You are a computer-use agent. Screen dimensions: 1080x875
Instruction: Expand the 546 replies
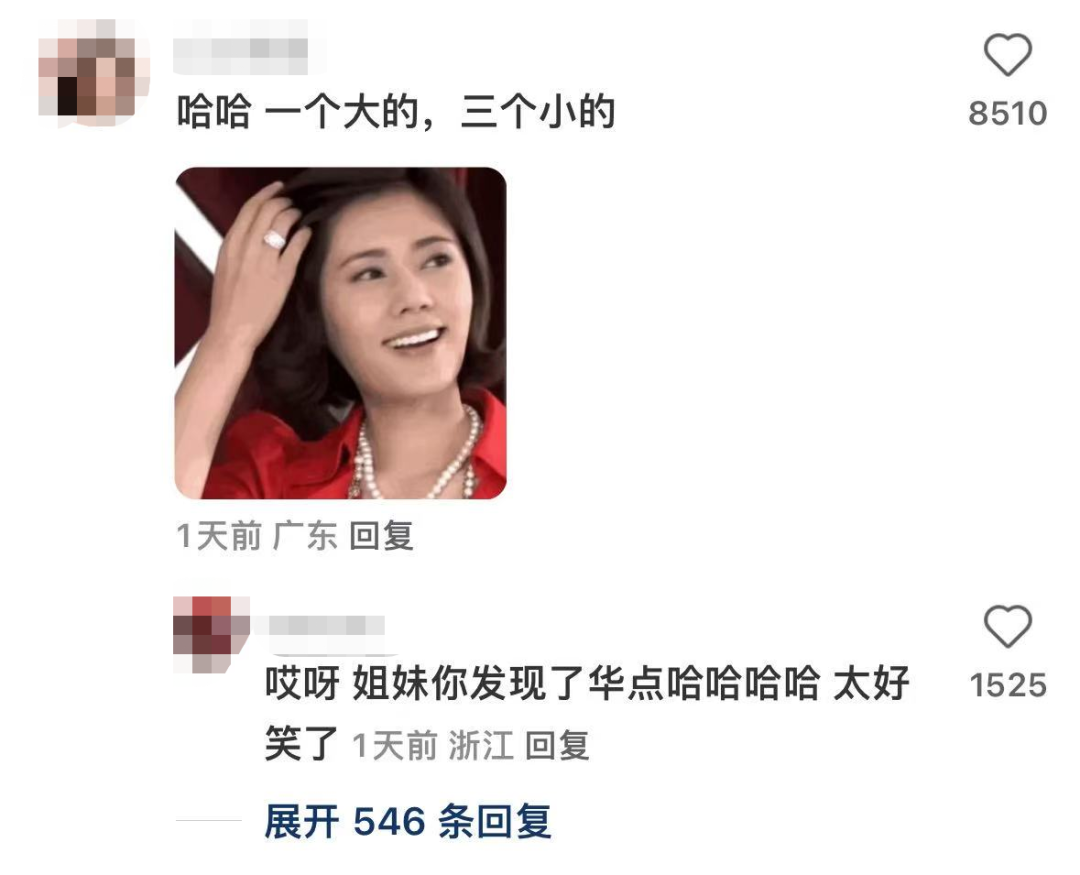[408, 821]
